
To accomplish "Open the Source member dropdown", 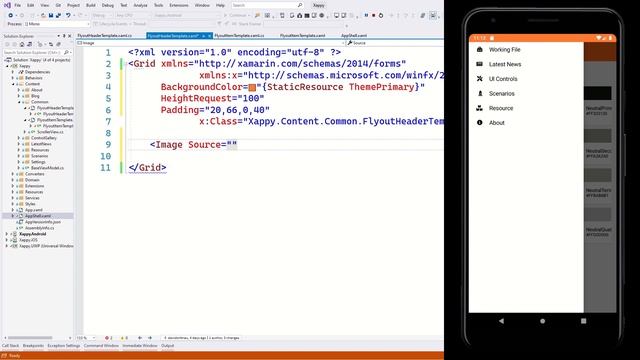I will pos(394,43).
